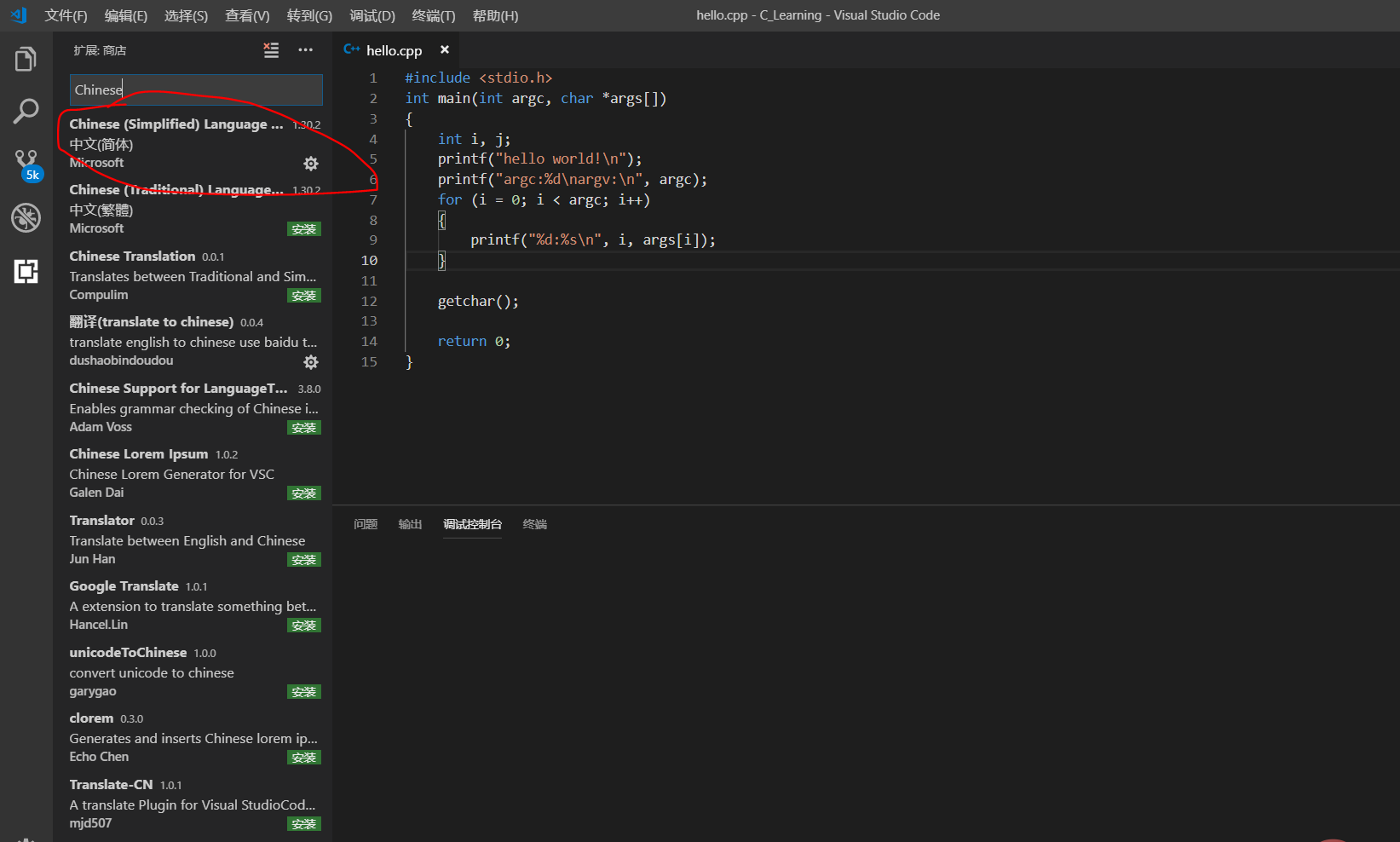Click the extension search field containing Chinese
Viewport: 1400px width, 842px height.
(x=196, y=89)
